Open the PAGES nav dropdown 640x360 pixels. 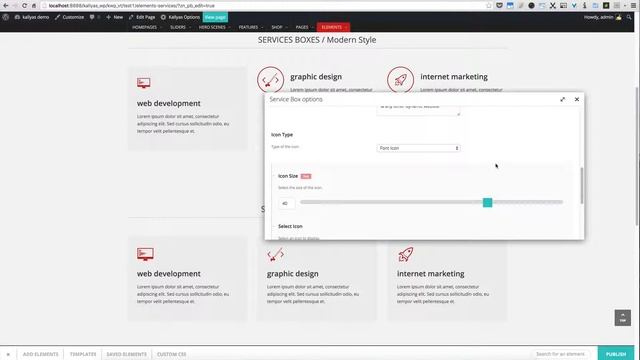pyautogui.click(x=304, y=27)
